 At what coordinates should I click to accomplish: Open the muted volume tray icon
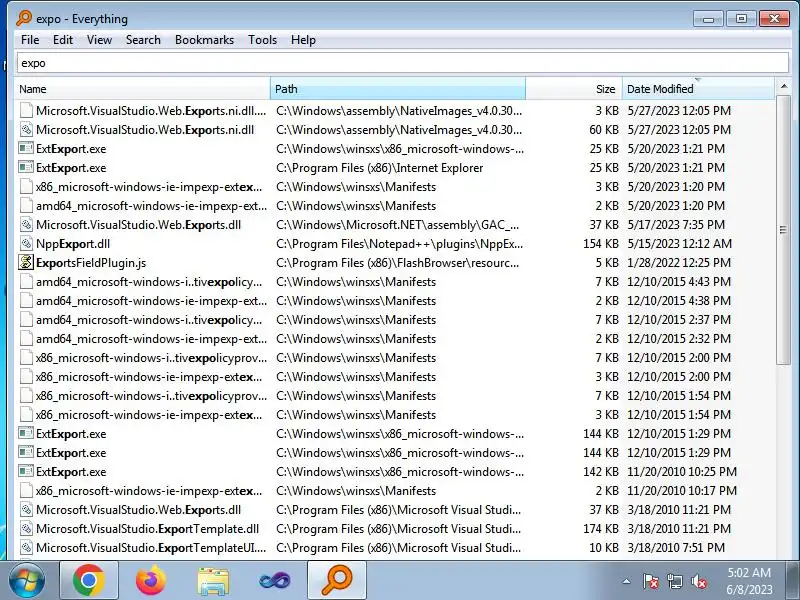(x=698, y=581)
